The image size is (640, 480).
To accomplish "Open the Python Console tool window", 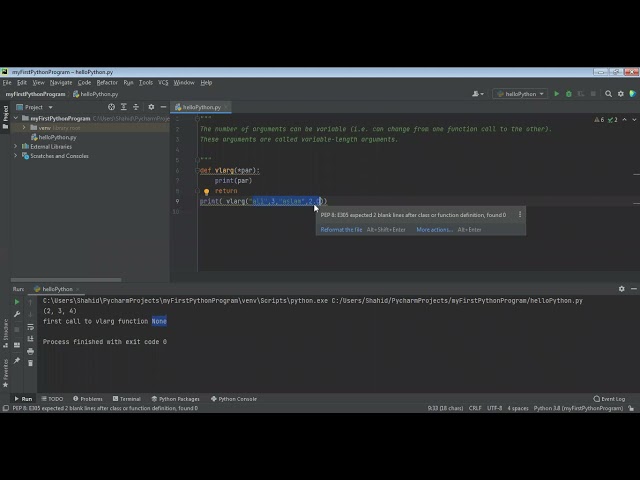I will [234, 399].
